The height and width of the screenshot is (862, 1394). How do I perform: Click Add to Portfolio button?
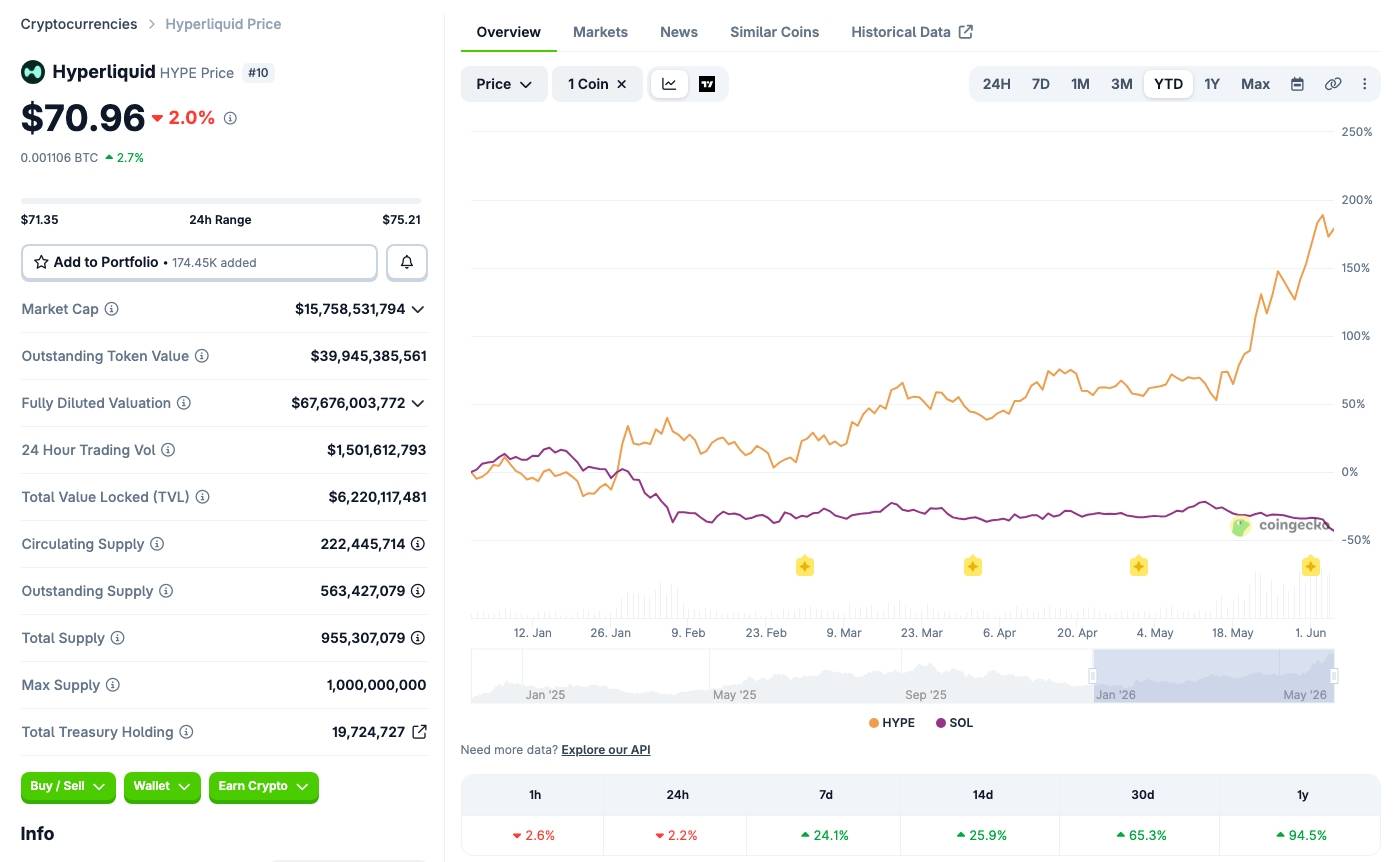pos(199,262)
